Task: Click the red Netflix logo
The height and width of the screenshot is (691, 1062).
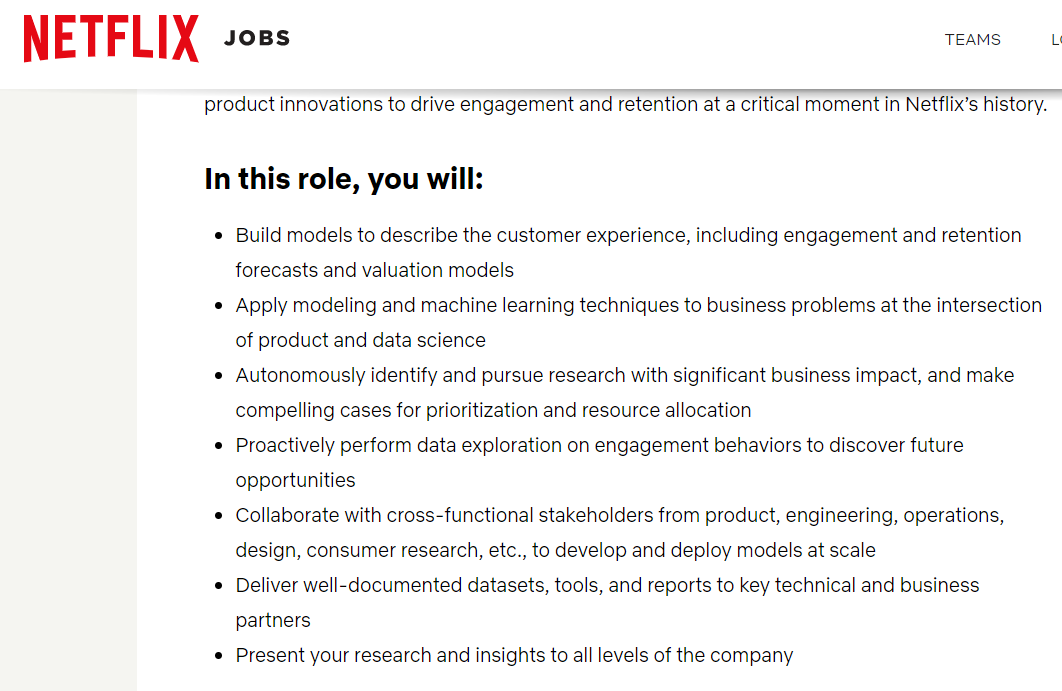Action: pyautogui.click(x=111, y=39)
